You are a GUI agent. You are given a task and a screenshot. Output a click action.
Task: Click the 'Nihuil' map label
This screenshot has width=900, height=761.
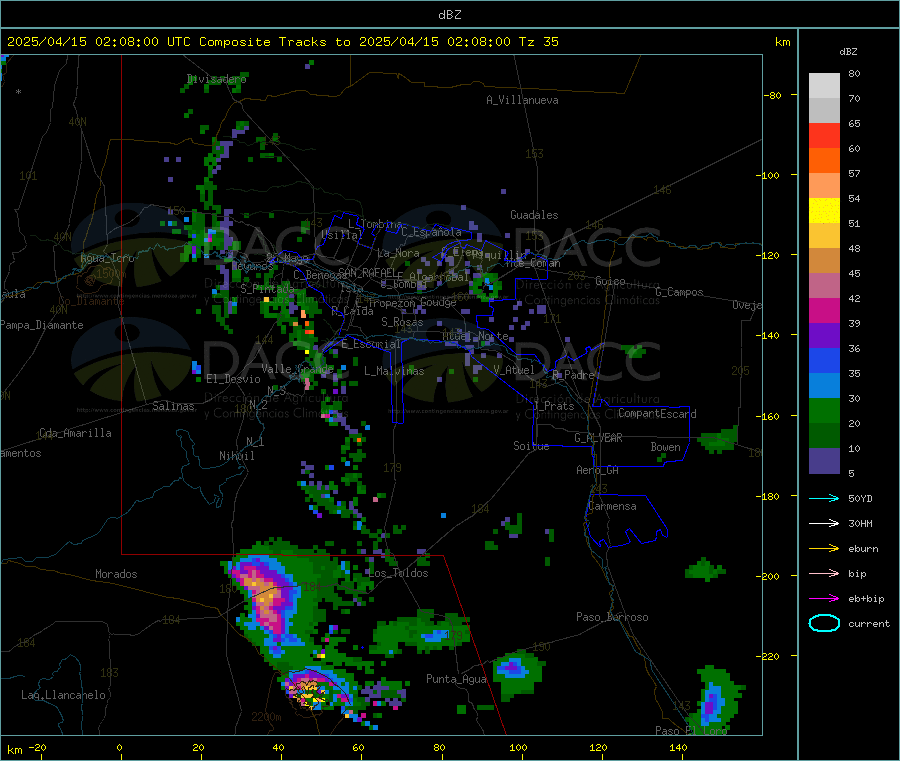[236, 456]
